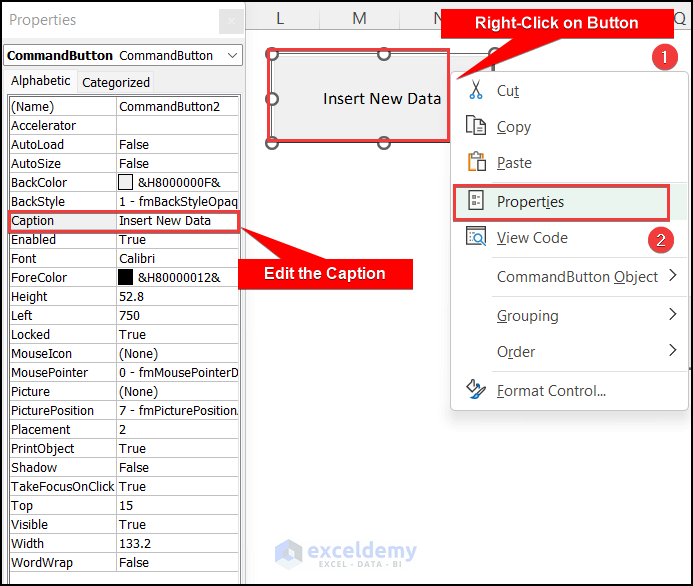Click the Placement value 2
Image resolution: width=693 pixels, height=586 pixels.
[x=178, y=430]
